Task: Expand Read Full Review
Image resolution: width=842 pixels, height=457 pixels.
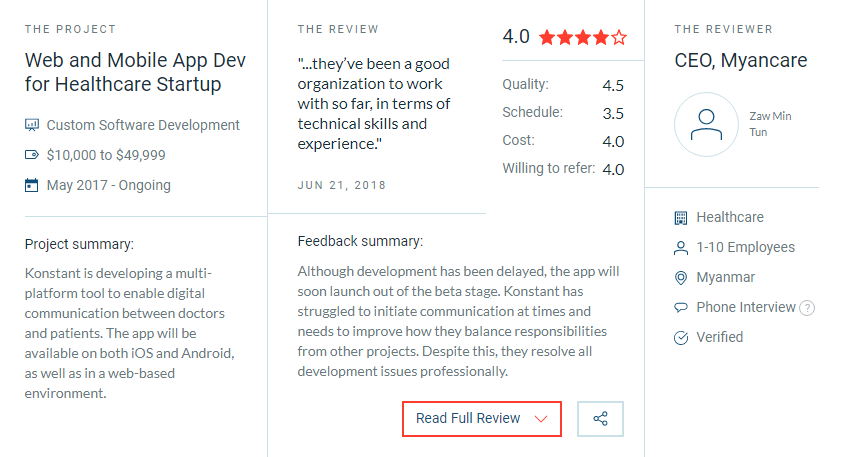Action: pos(482,419)
